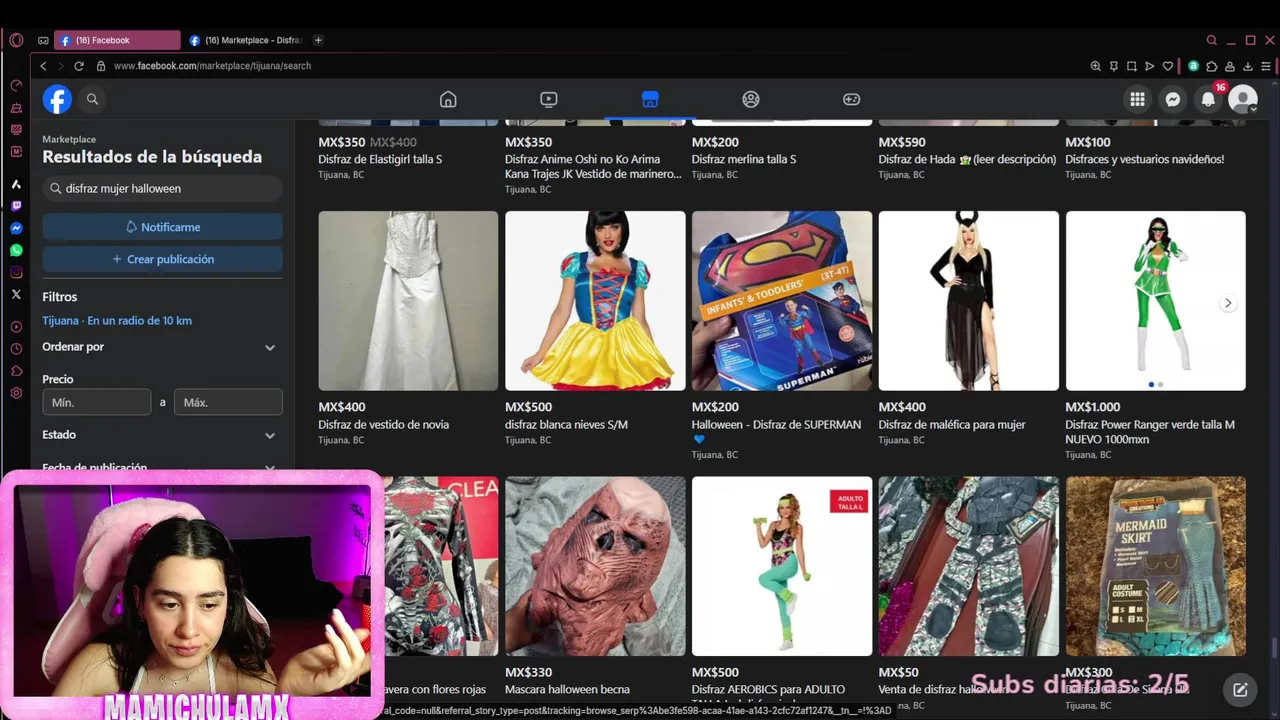The image size is (1280, 720).
Task: Open the white wedding dress listing photo
Action: click(x=408, y=300)
